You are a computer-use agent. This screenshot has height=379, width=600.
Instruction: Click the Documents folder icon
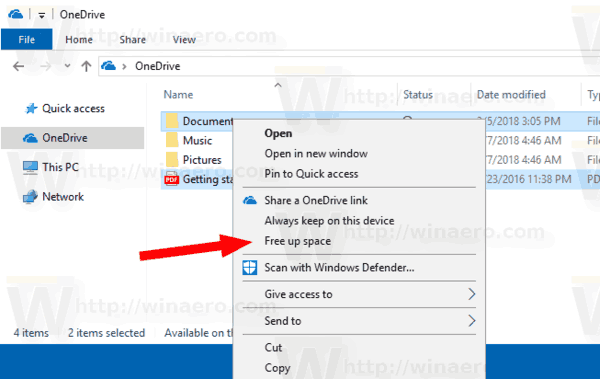point(172,121)
